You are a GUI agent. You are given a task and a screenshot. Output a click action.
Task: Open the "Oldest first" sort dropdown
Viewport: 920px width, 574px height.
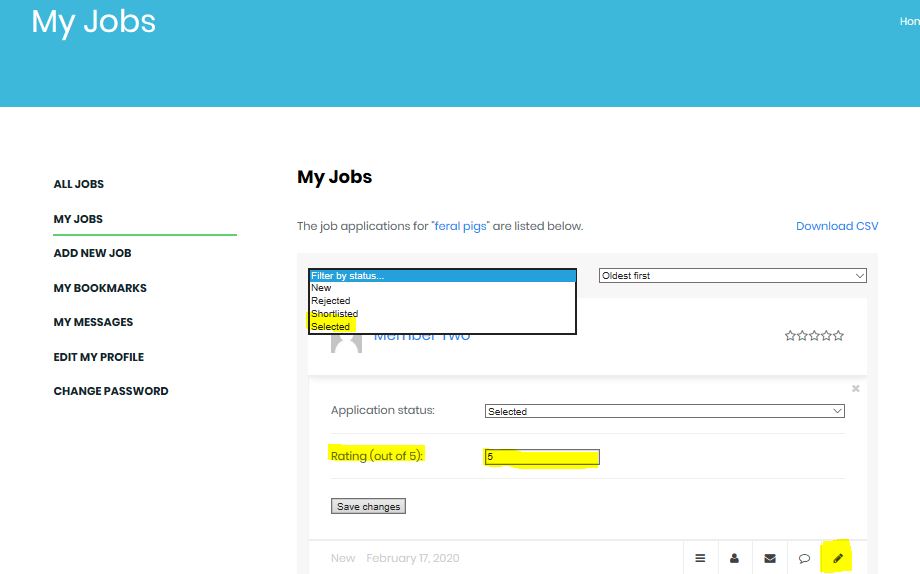point(732,276)
